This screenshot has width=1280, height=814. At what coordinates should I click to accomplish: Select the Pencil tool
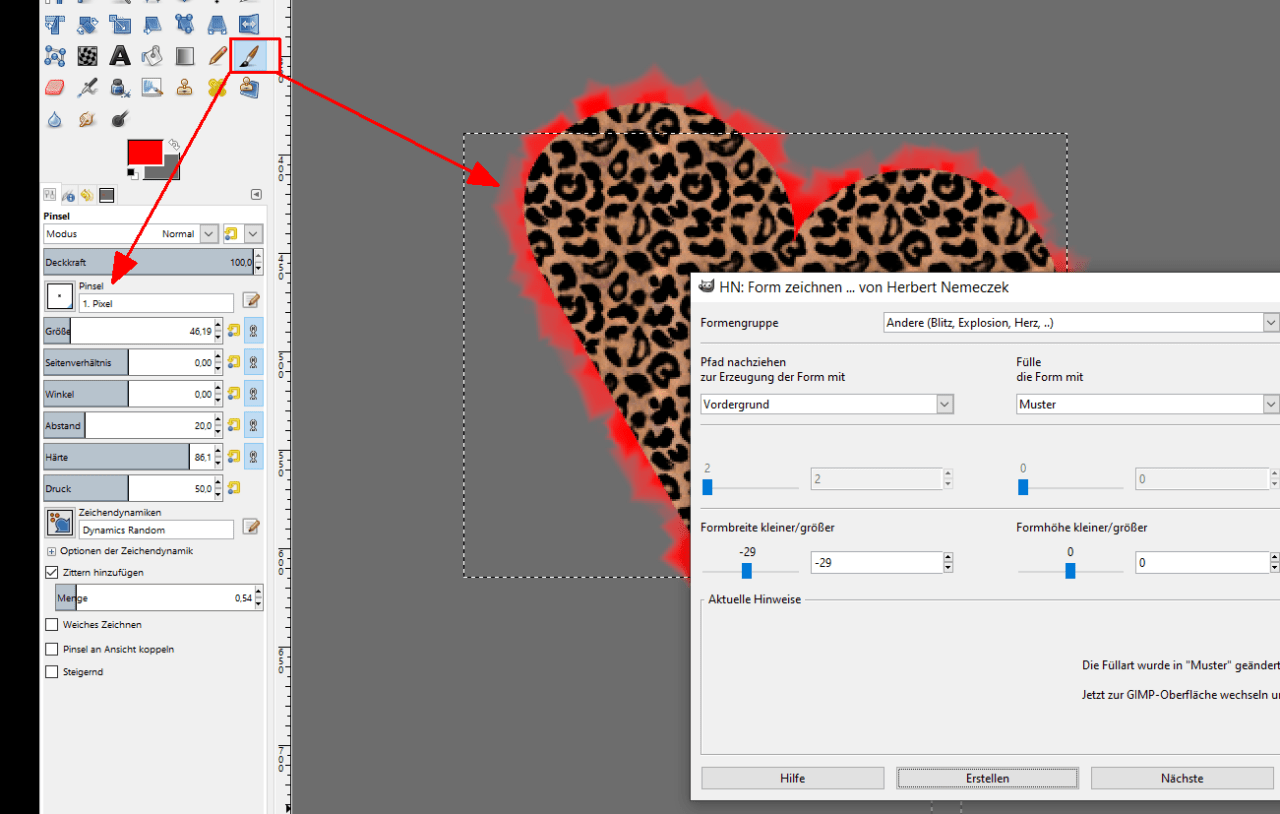point(217,56)
